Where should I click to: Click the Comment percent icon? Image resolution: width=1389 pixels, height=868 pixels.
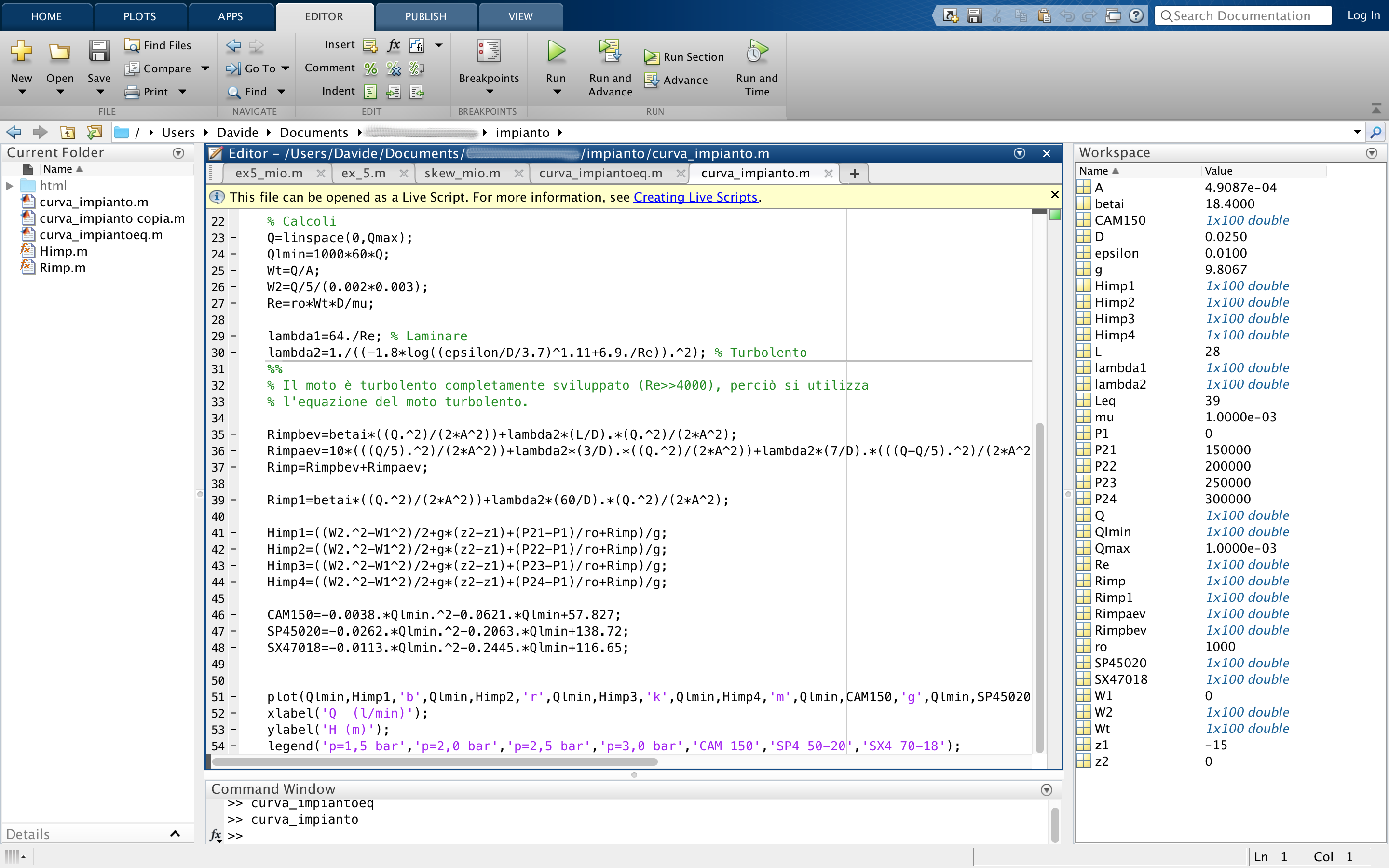click(371, 68)
